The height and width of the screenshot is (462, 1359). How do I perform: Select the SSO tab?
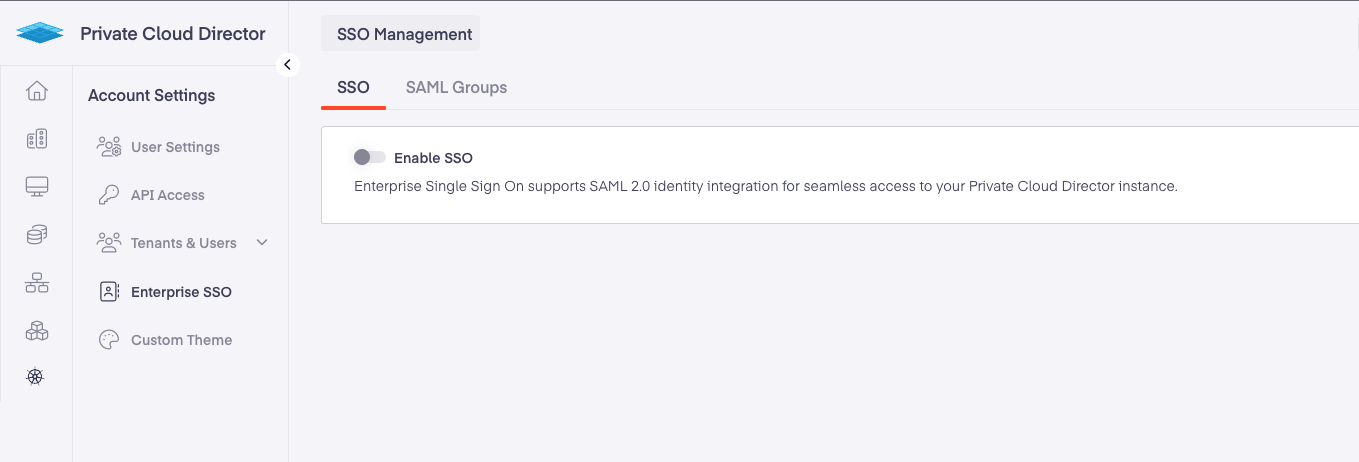point(353,87)
